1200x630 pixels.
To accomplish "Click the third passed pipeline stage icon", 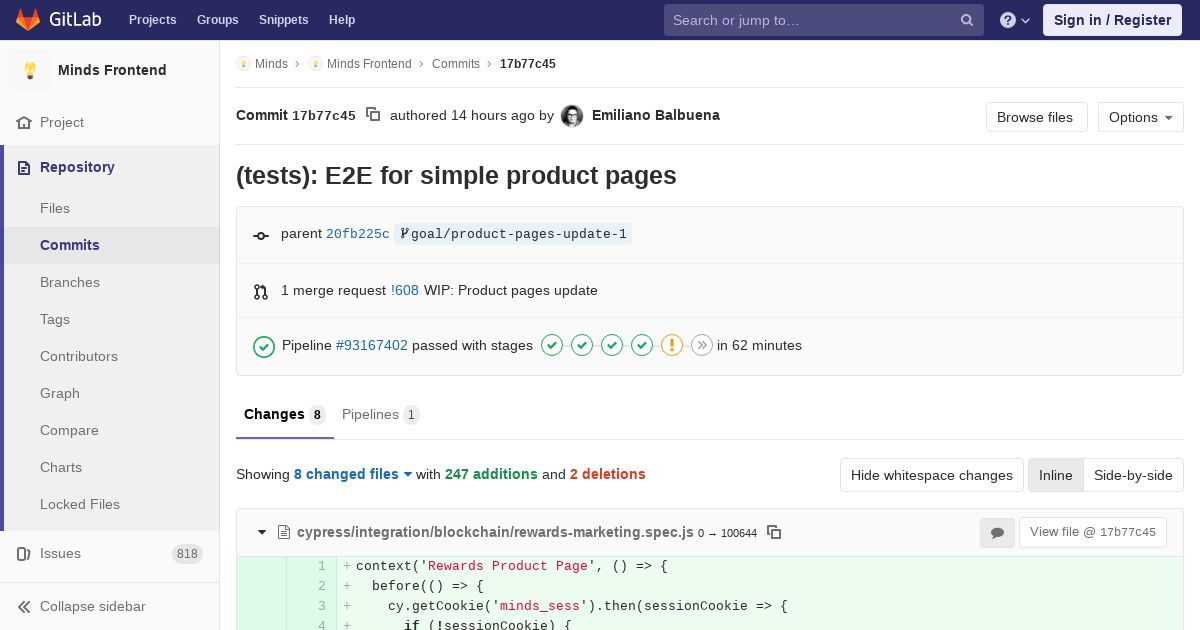I will click(x=612, y=345).
